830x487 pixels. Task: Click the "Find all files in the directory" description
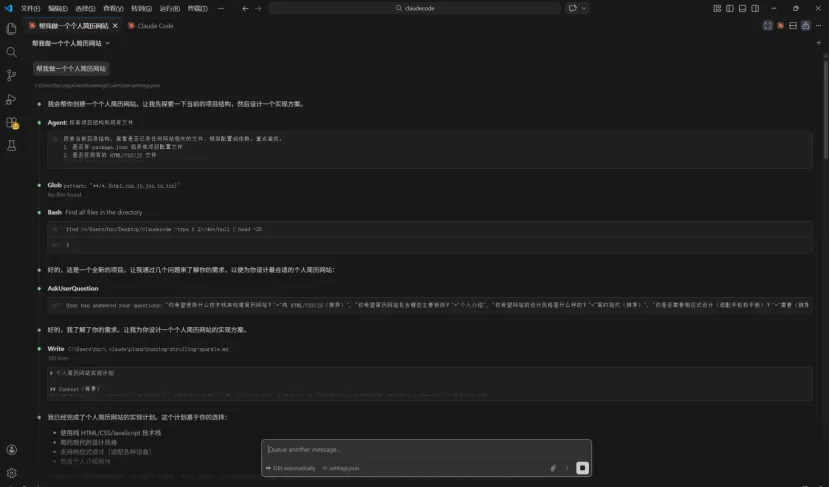(x=104, y=212)
